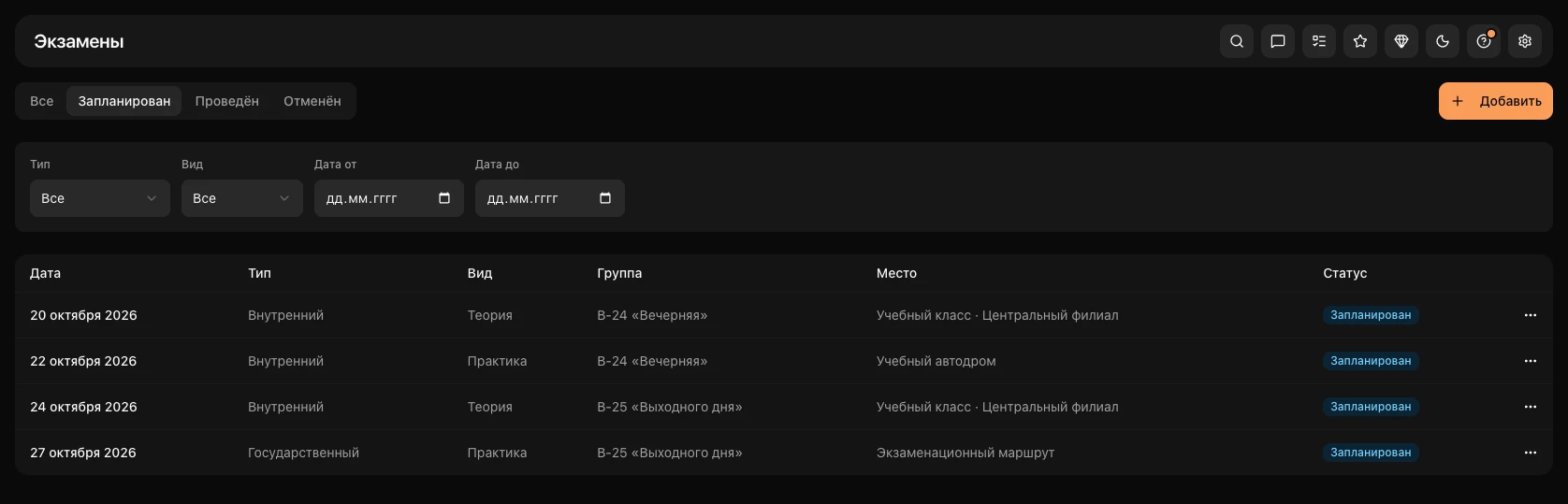Open the help icon with notification dot

(1484, 41)
